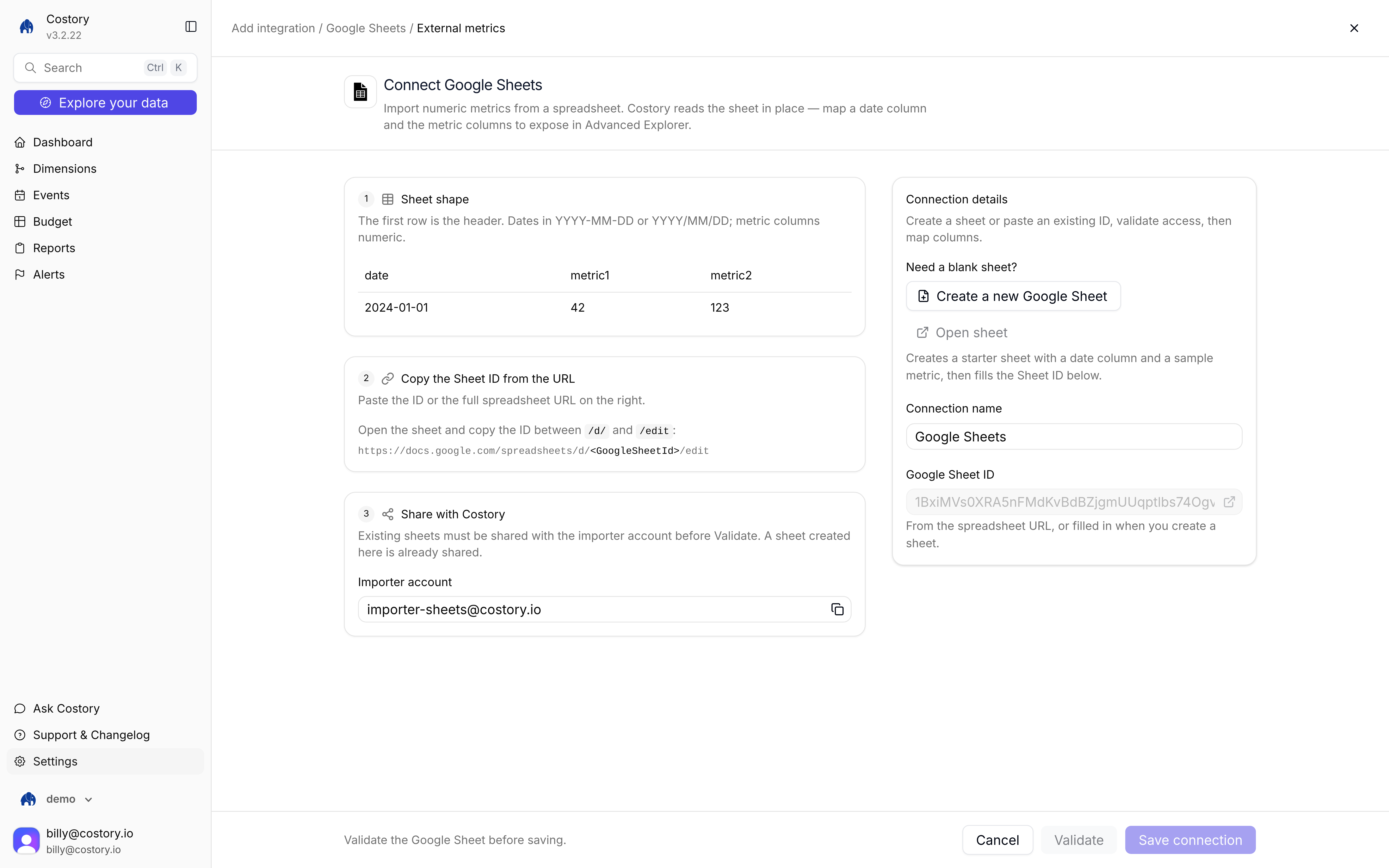Focus the Search field
1389x868 pixels.
tap(106, 68)
